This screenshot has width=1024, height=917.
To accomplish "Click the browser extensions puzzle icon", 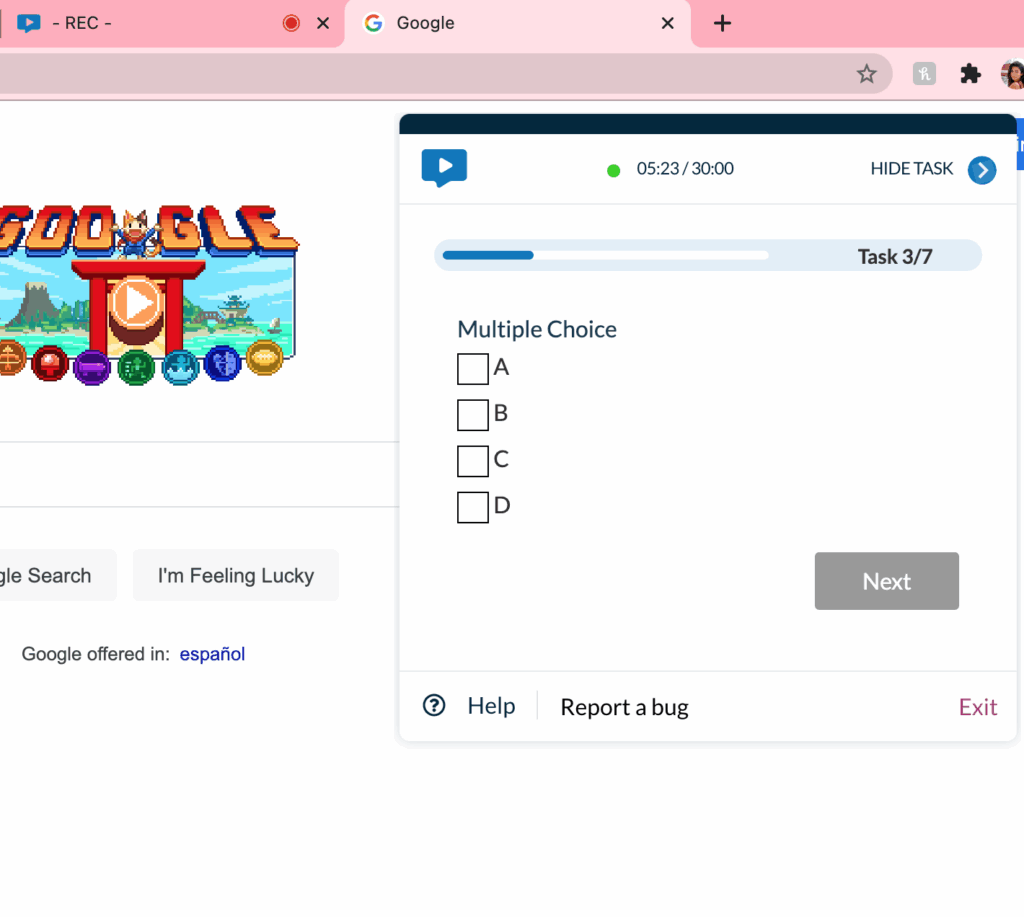I will point(969,73).
